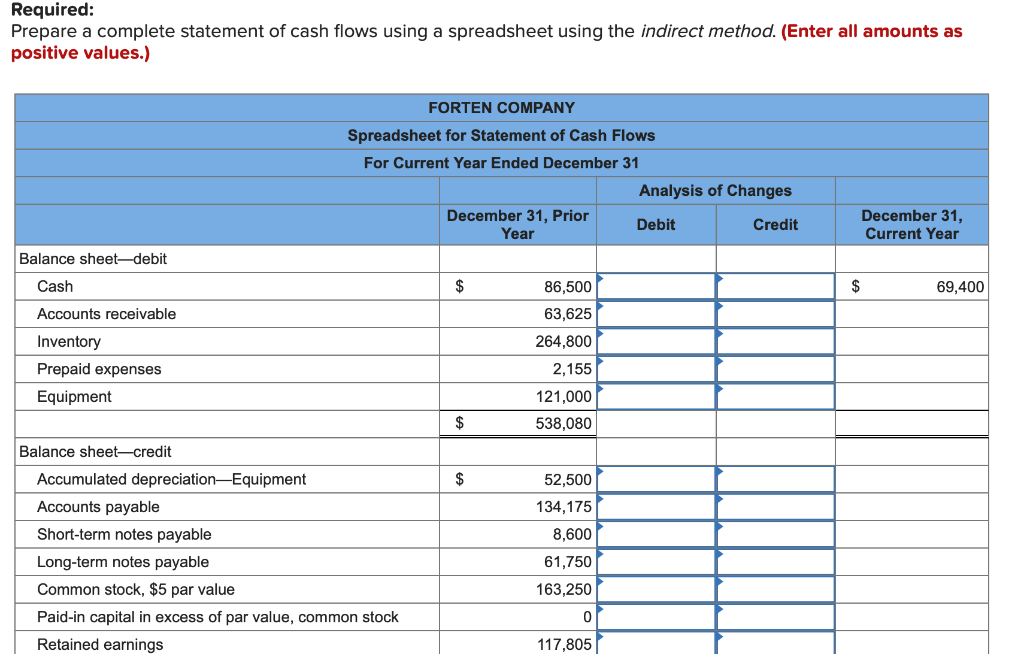Click the Debit cell for Common stock

(x=656, y=589)
